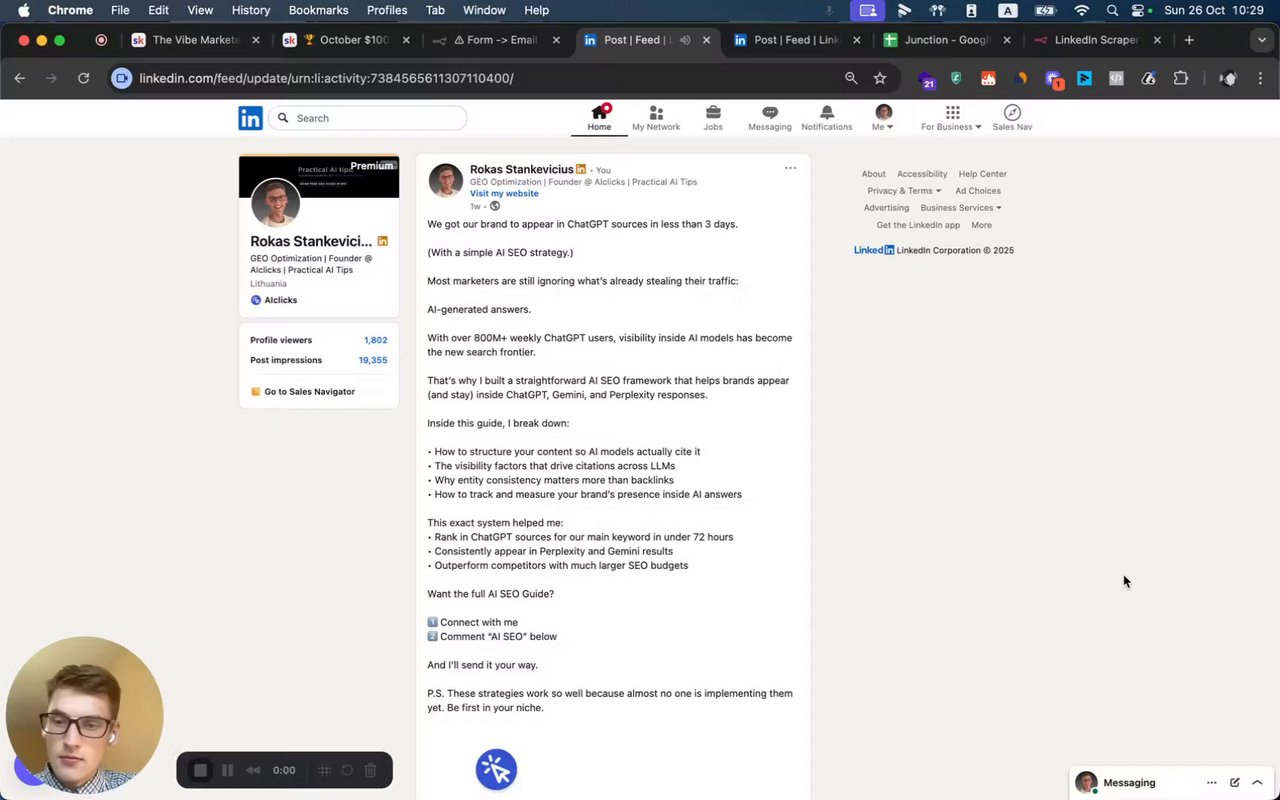The width and height of the screenshot is (1280, 800).
Task: Open the code-bracket extension icon
Action: click(x=1116, y=78)
